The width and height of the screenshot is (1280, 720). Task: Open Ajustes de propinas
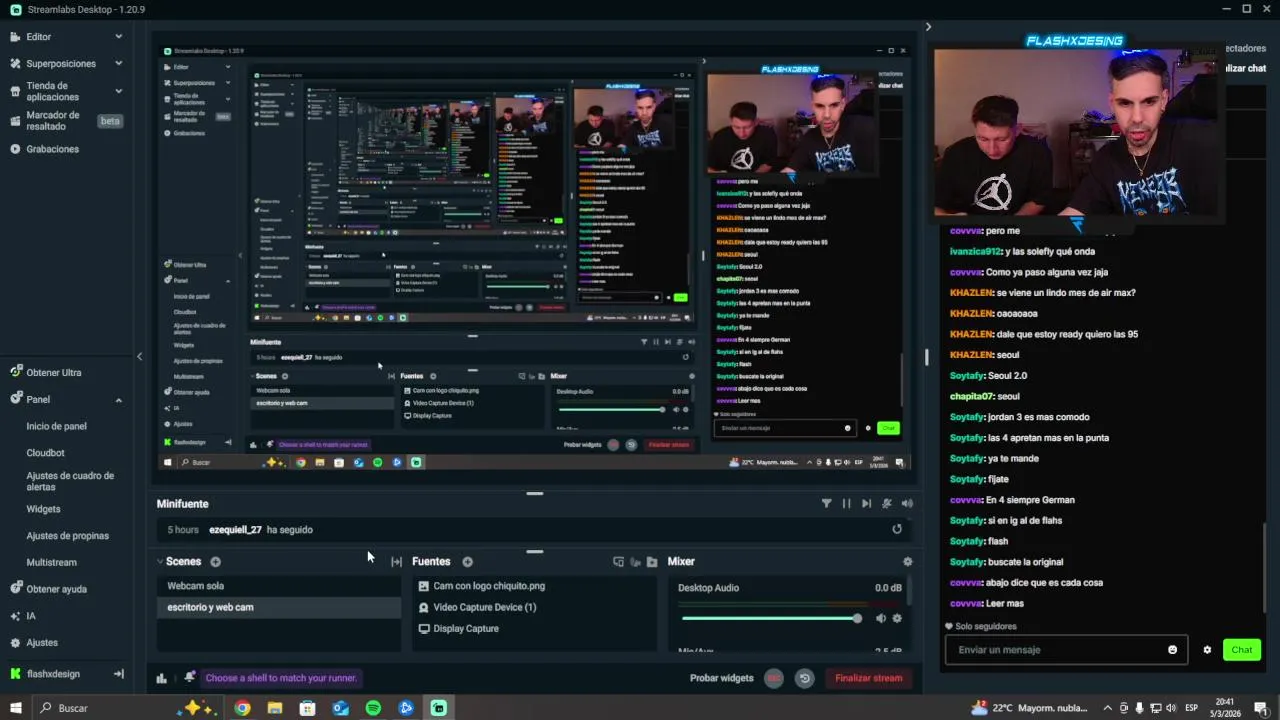click(67, 536)
